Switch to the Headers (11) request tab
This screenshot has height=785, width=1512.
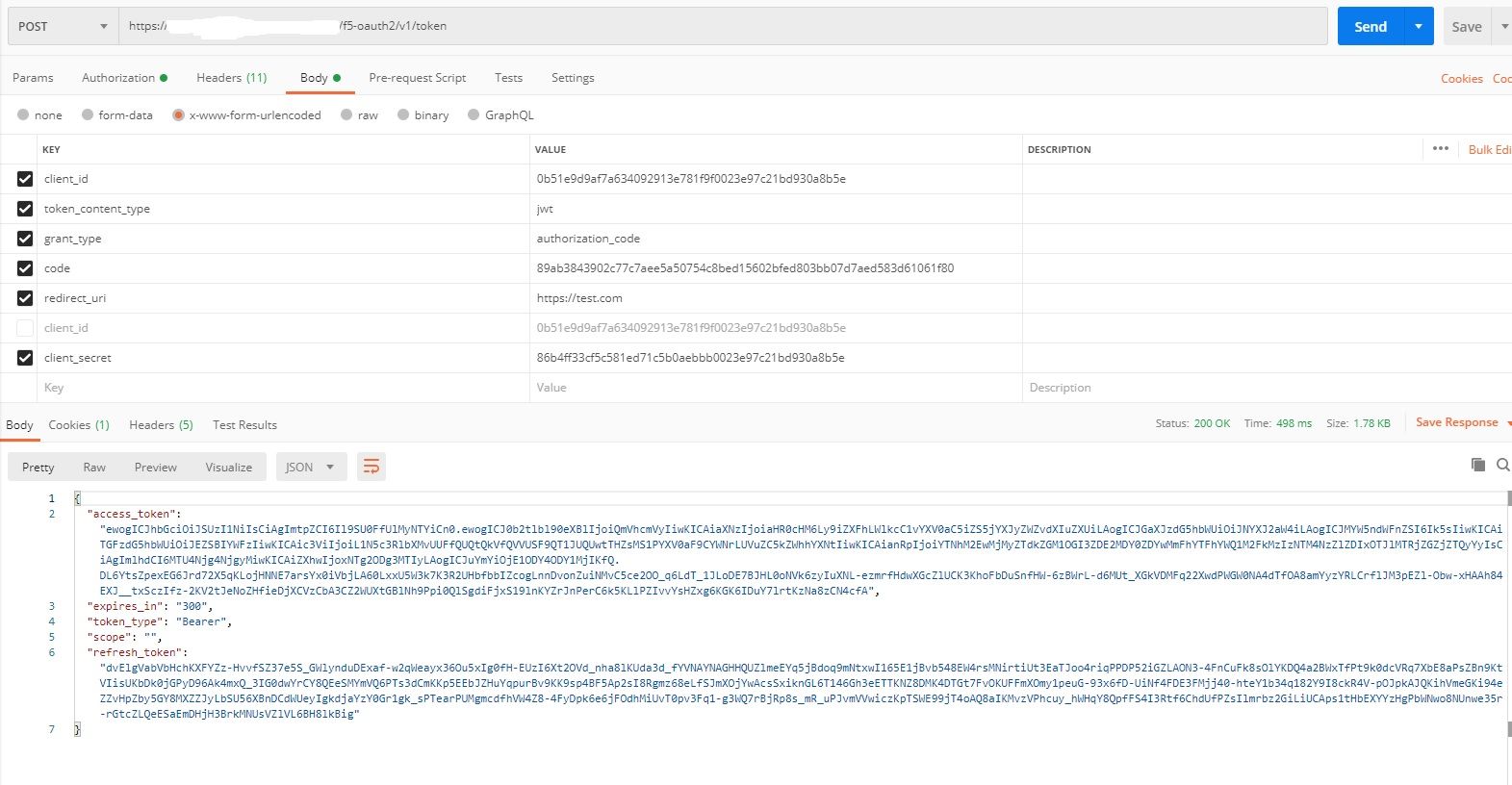[231, 78]
